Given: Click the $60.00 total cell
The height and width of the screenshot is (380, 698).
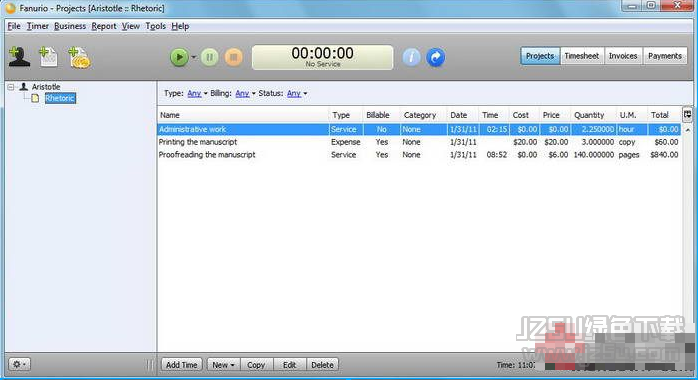Looking at the screenshot, I should coord(666,142).
